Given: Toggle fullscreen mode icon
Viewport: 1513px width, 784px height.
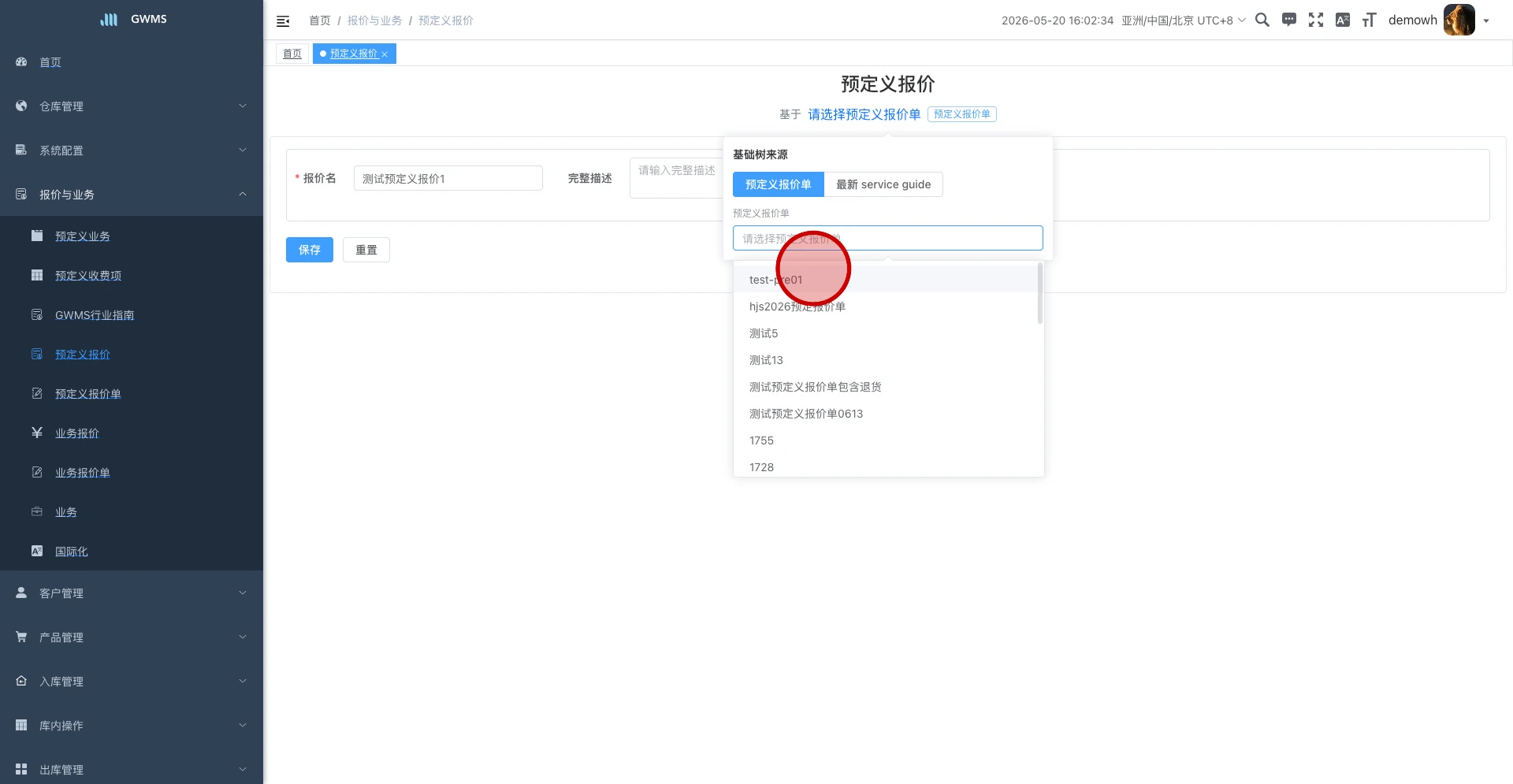Looking at the screenshot, I should pos(1316,20).
